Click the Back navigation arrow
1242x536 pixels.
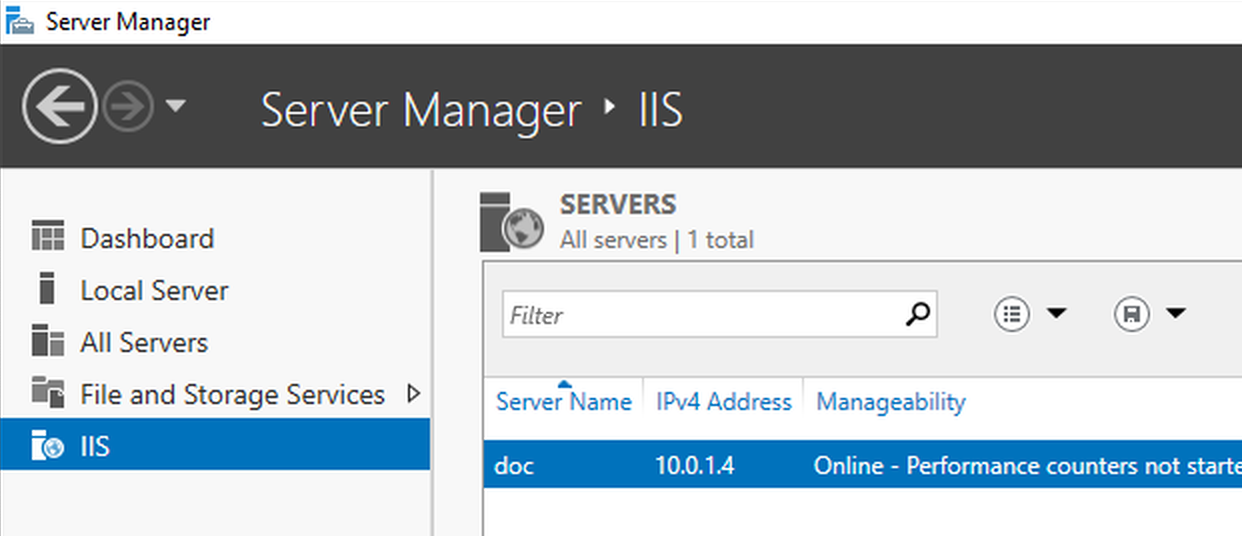[60, 105]
